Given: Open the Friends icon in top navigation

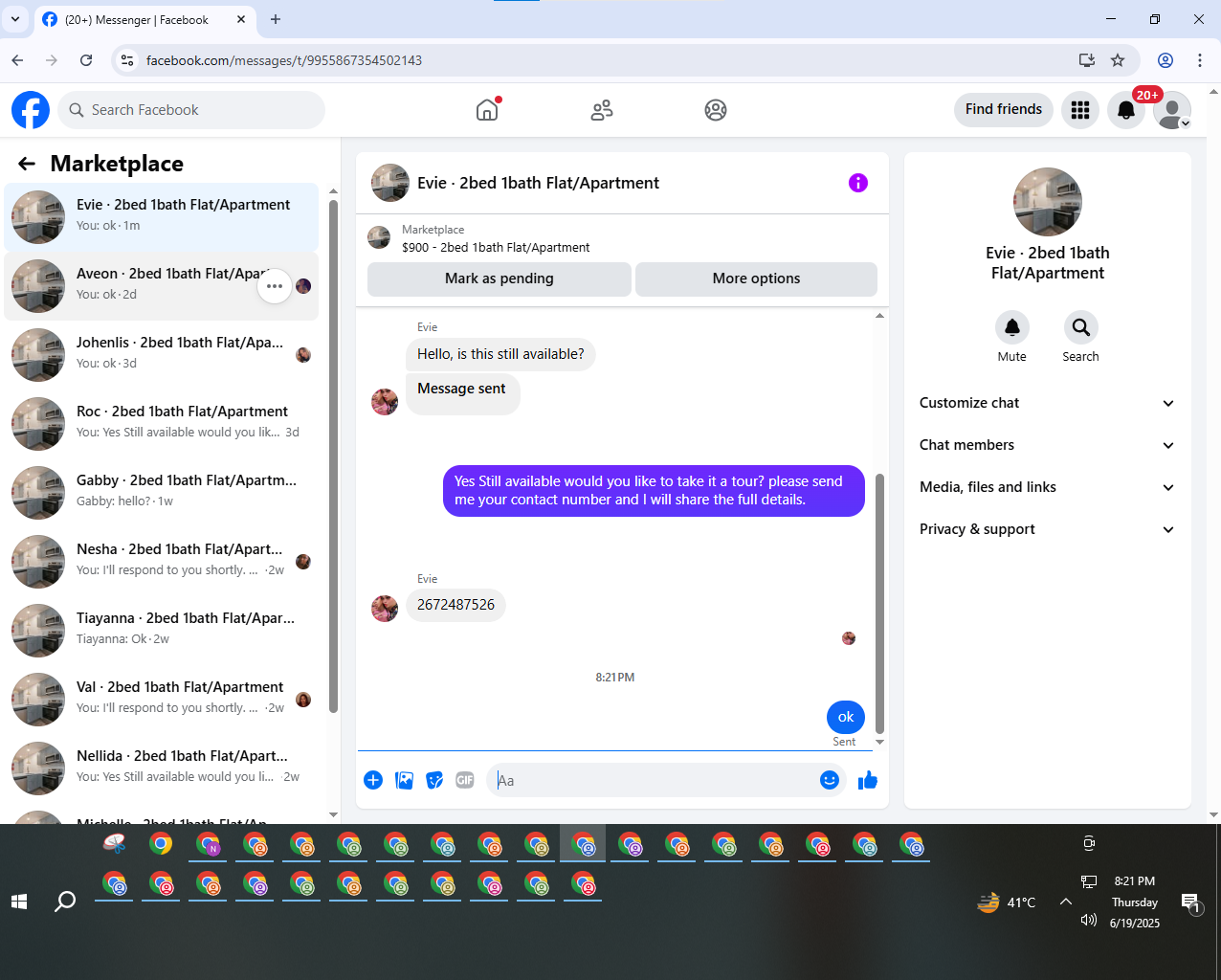Looking at the screenshot, I should point(602,110).
